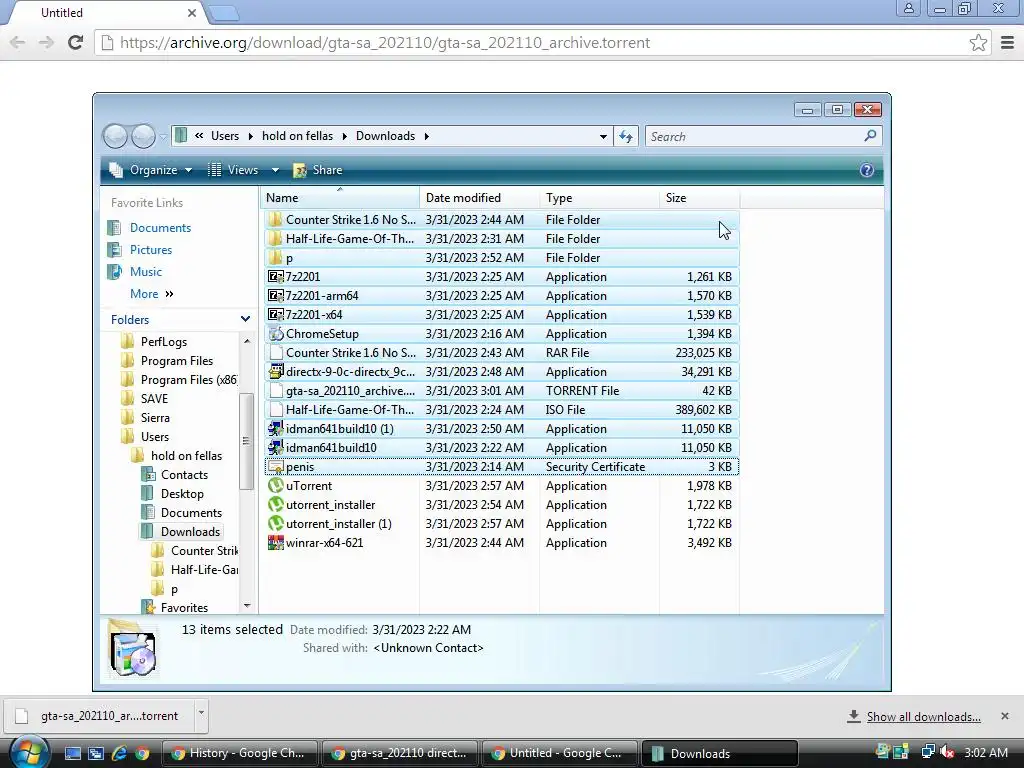Viewport: 1024px width, 768px height.
Task: Expand the address bar history dropdown
Action: point(603,136)
